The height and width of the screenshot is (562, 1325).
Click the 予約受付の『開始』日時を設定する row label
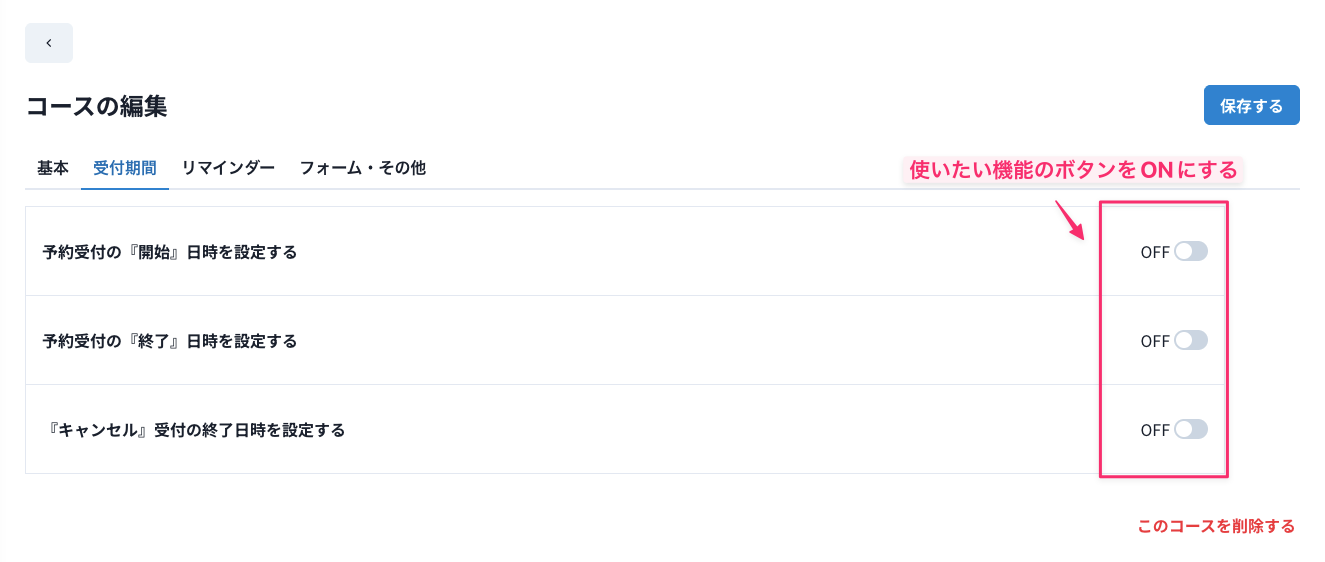point(170,252)
